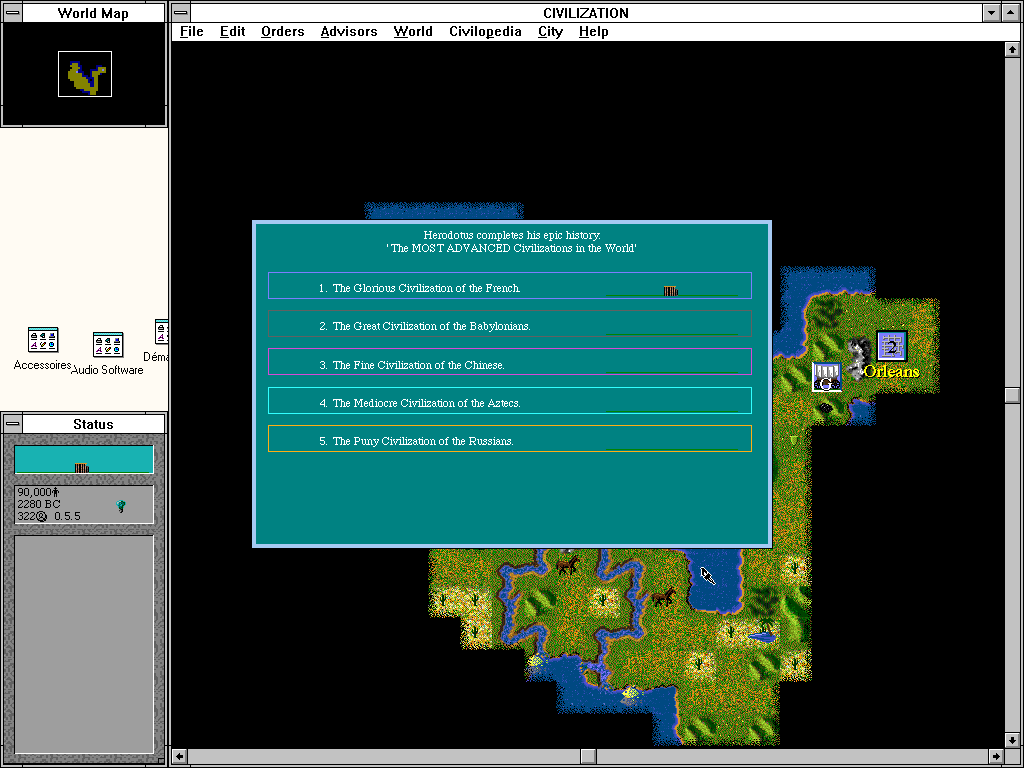Click vertical scrollbar down arrow

click(1012, 741)
